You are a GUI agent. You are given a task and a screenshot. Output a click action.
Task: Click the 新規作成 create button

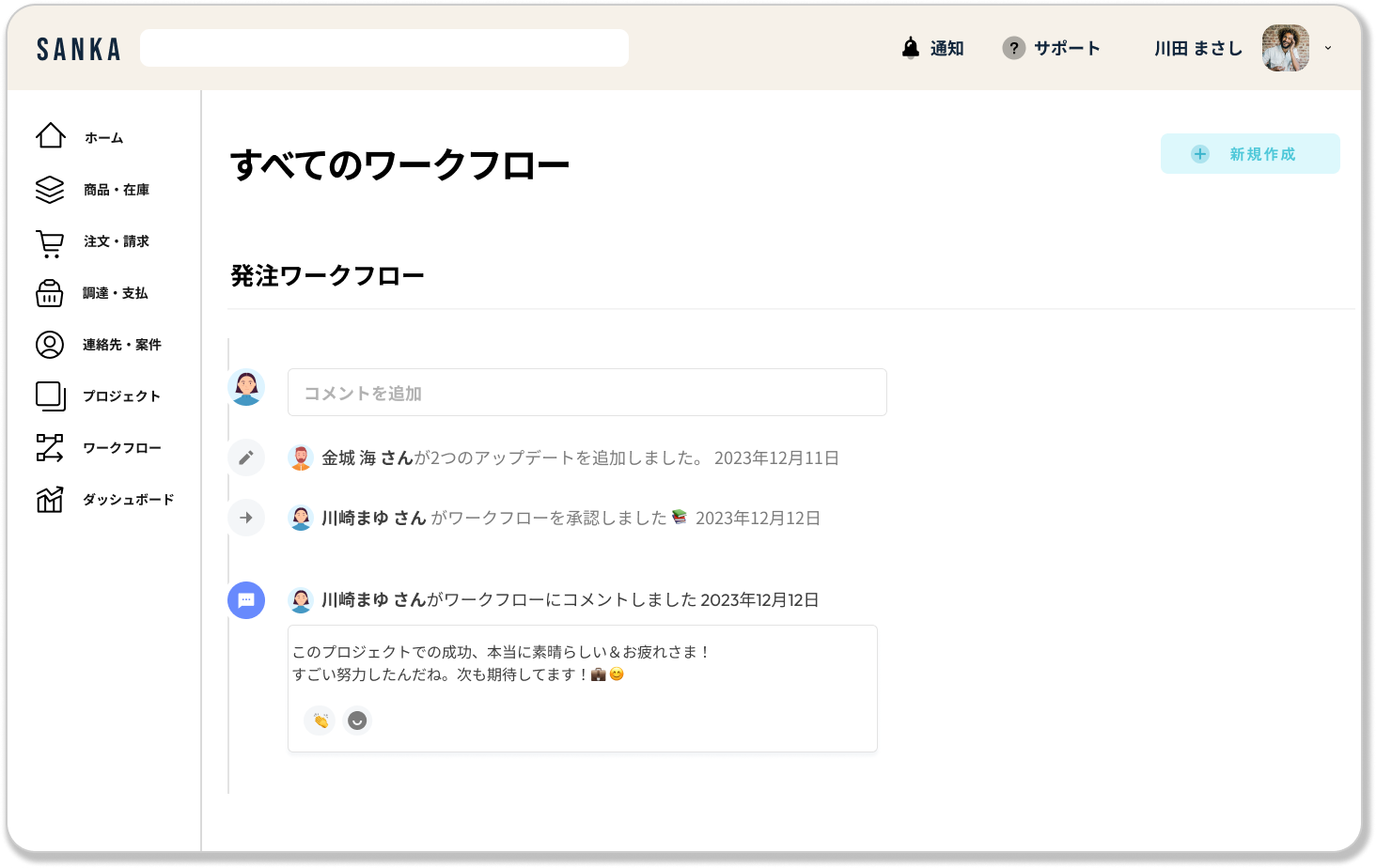point(1250,154)
